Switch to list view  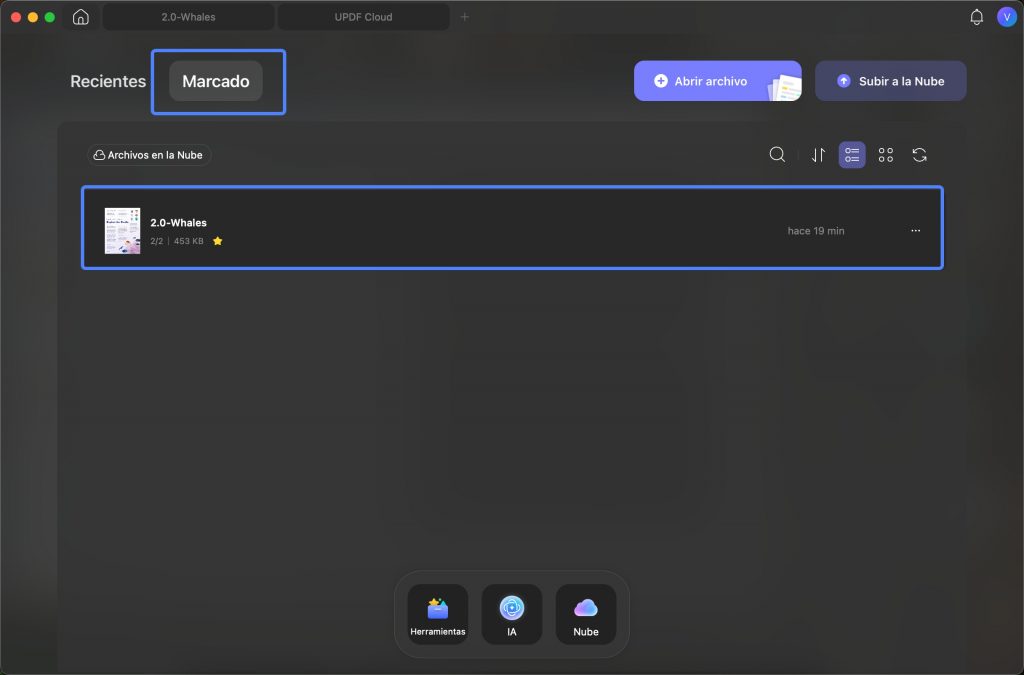click(x=852, y=155)
